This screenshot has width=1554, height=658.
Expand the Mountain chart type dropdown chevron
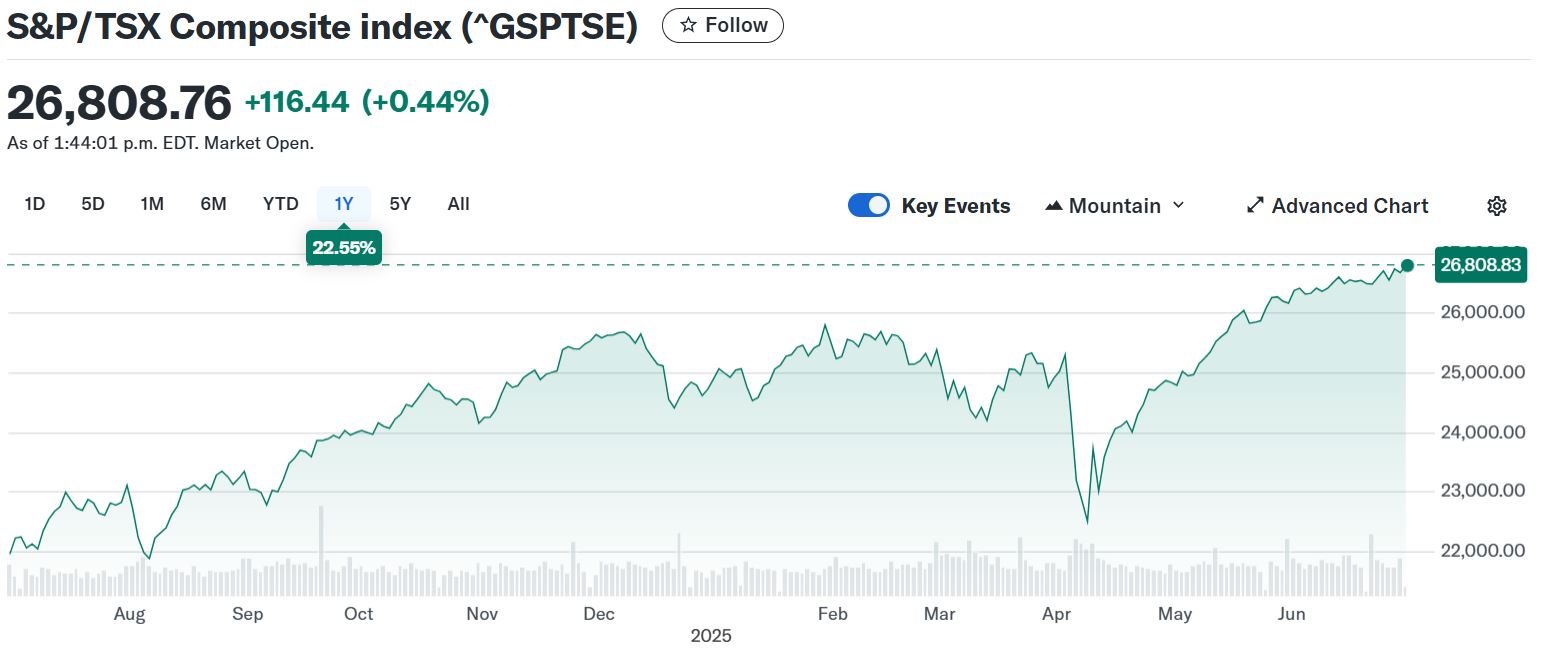1178,205
